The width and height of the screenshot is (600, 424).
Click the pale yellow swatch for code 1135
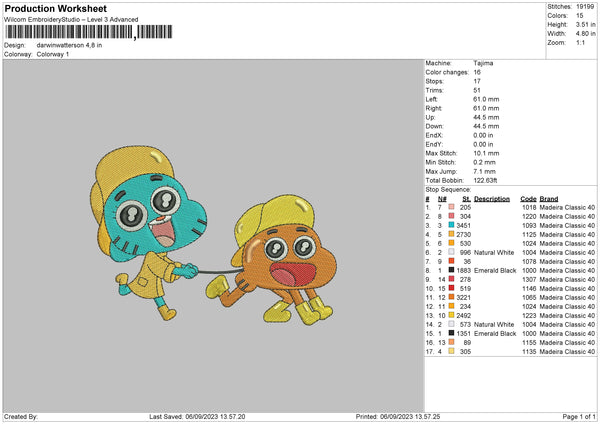452,351
